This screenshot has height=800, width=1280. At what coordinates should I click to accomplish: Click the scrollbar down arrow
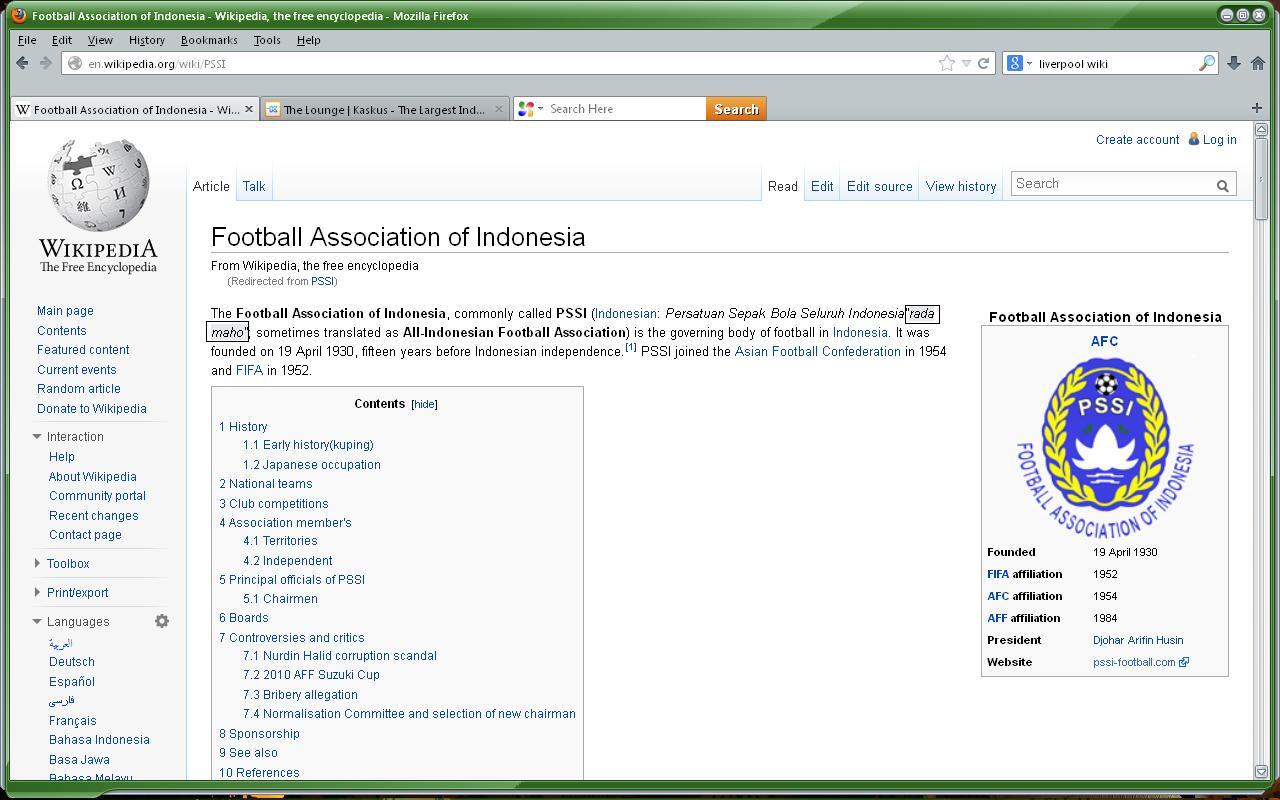(x=1260, y=772)
